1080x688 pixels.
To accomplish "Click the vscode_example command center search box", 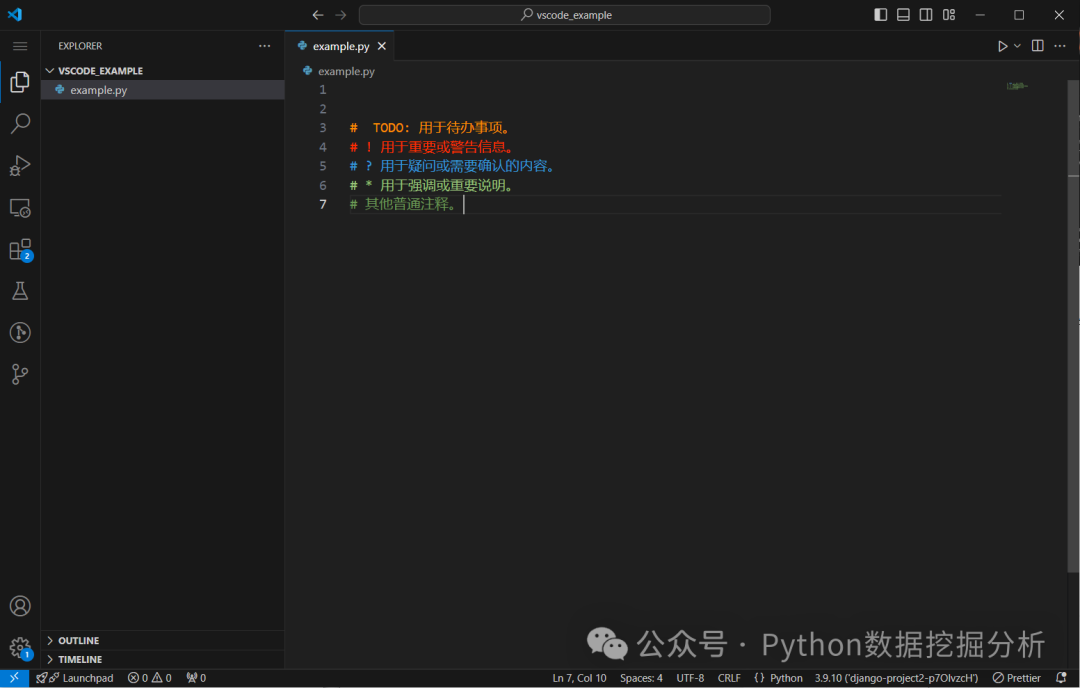I will click(564, 15).
